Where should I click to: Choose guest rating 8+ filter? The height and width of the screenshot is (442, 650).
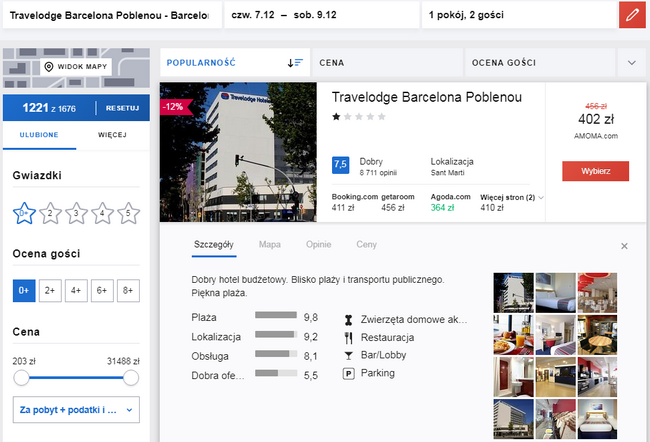tap(127, 290)
